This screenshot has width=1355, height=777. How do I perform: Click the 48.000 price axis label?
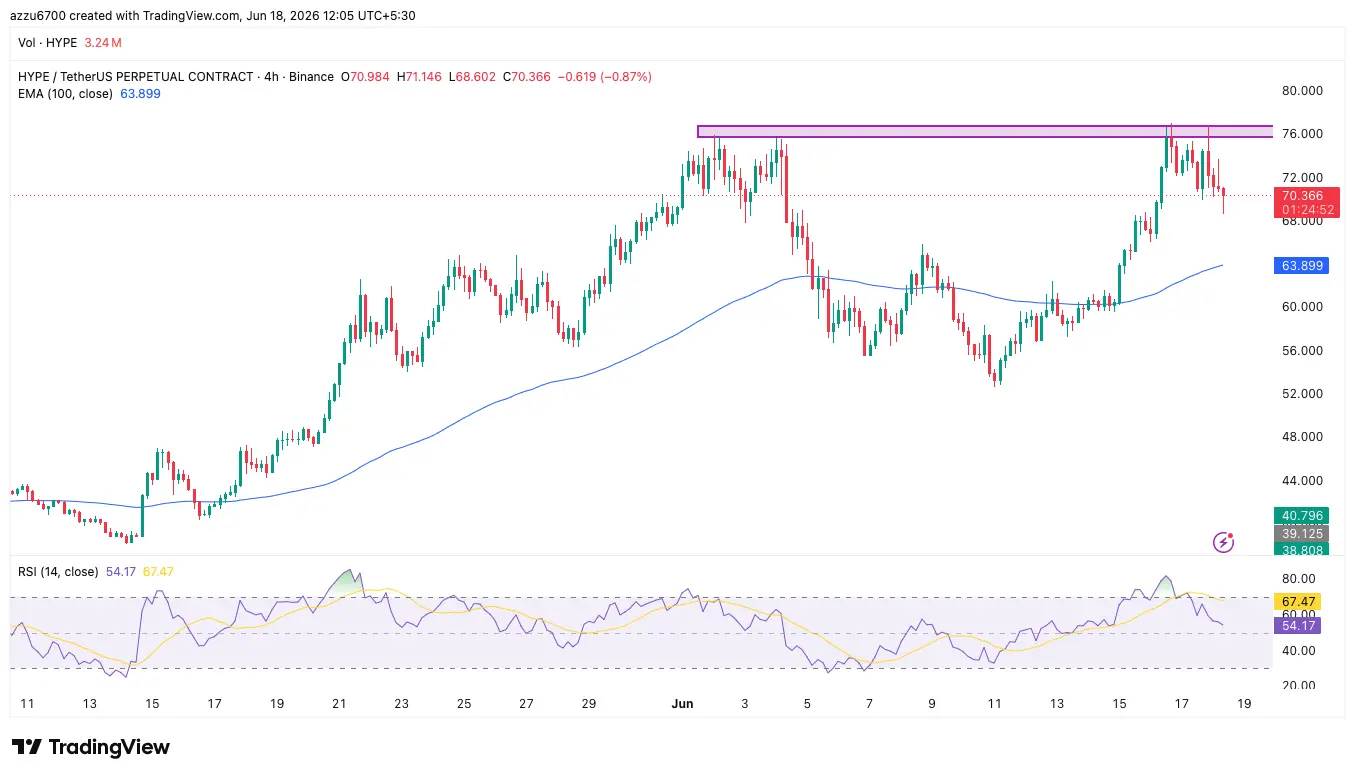[1302, 437]
